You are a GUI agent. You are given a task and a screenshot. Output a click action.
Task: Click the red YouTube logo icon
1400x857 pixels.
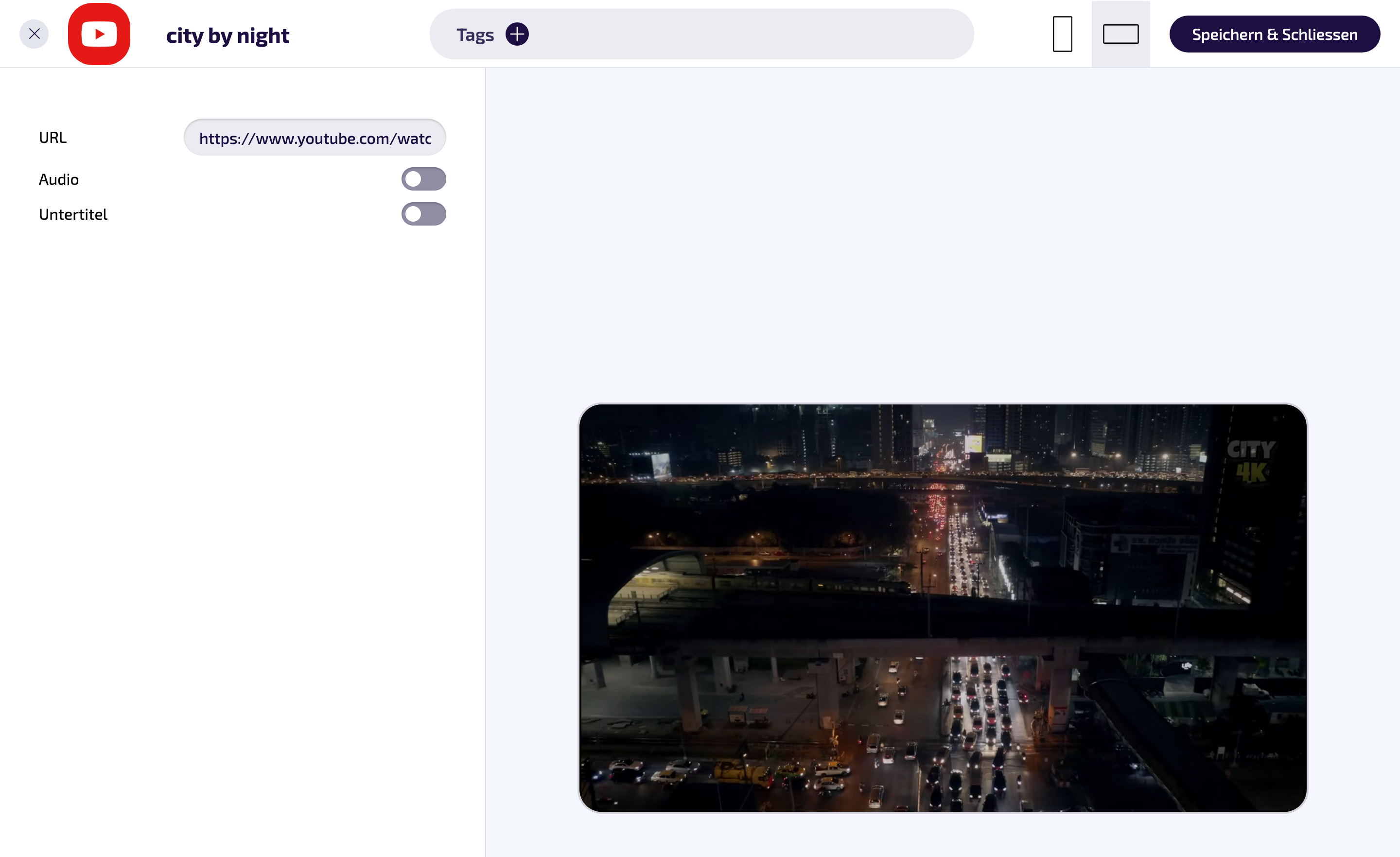tap(99, 34)
